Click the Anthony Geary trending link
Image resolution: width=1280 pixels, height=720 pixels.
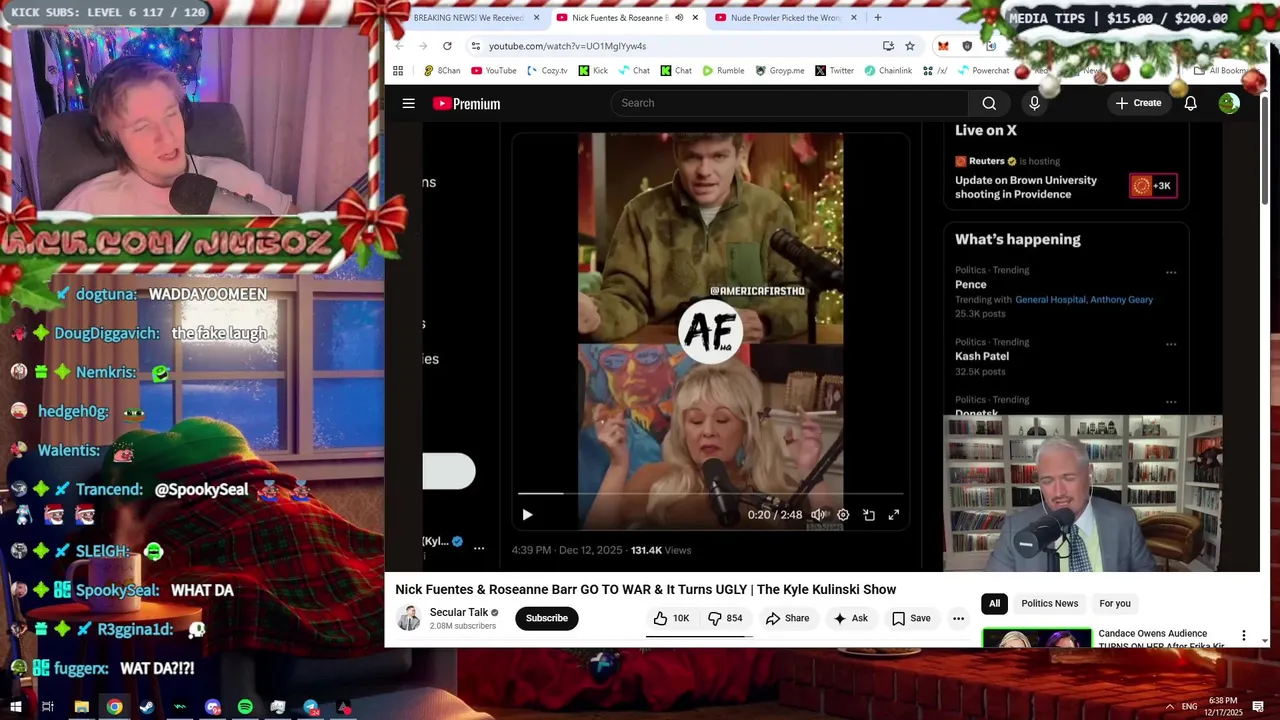coord(1121,299)
